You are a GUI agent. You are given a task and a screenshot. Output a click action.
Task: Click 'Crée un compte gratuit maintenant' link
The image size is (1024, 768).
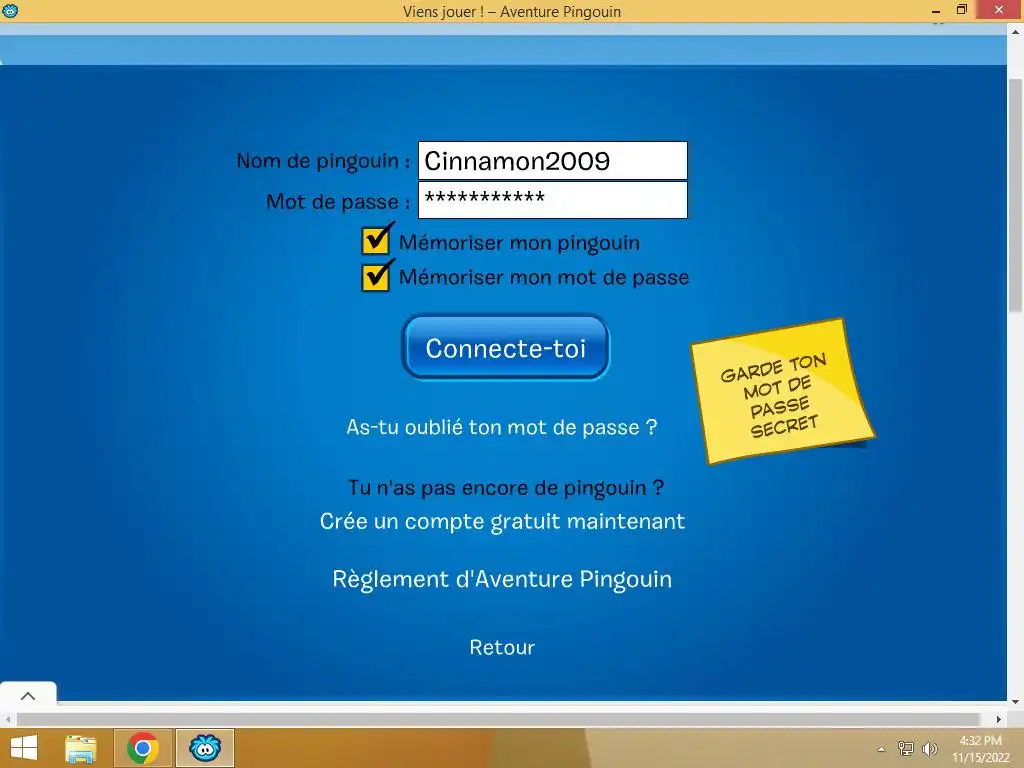502,522
